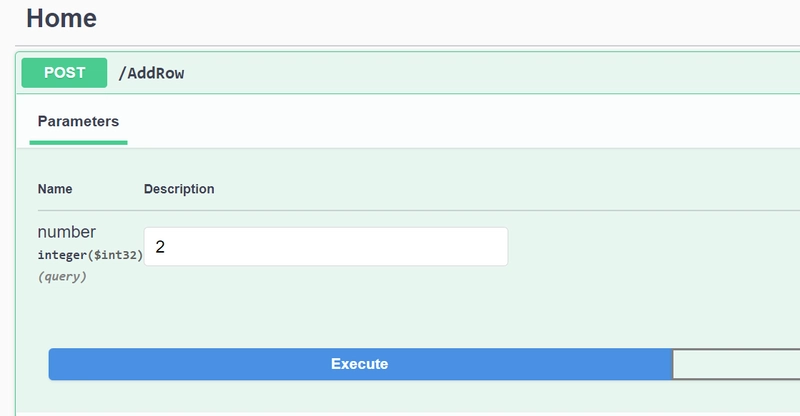This screenshot has width=800, height=416.
Task: Open the Parameters tab
Action: (x=78, y=121)
